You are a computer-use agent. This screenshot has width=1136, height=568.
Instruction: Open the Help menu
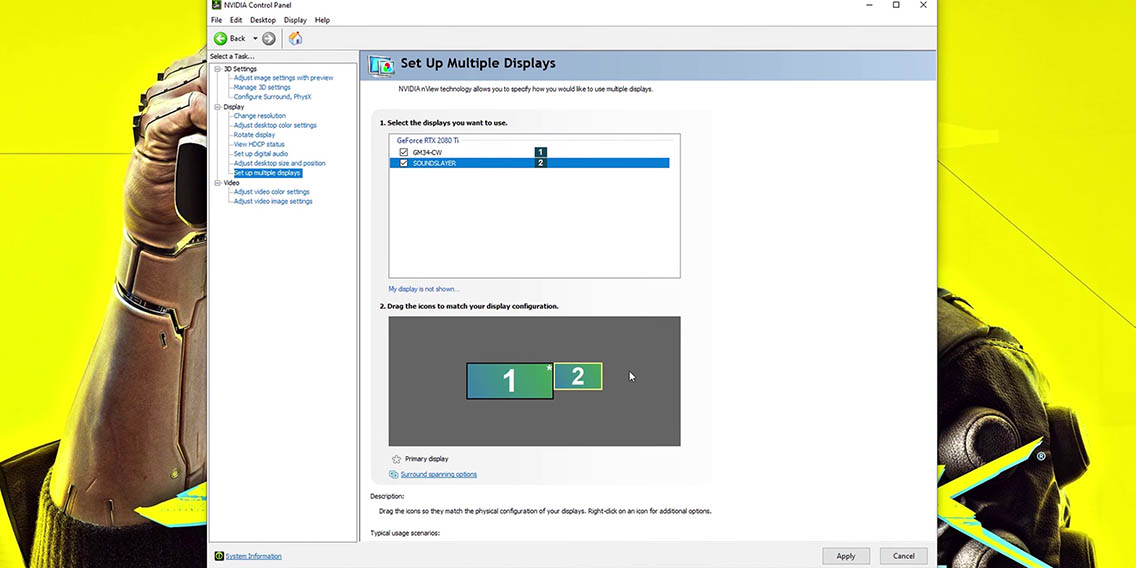point(322,20)
